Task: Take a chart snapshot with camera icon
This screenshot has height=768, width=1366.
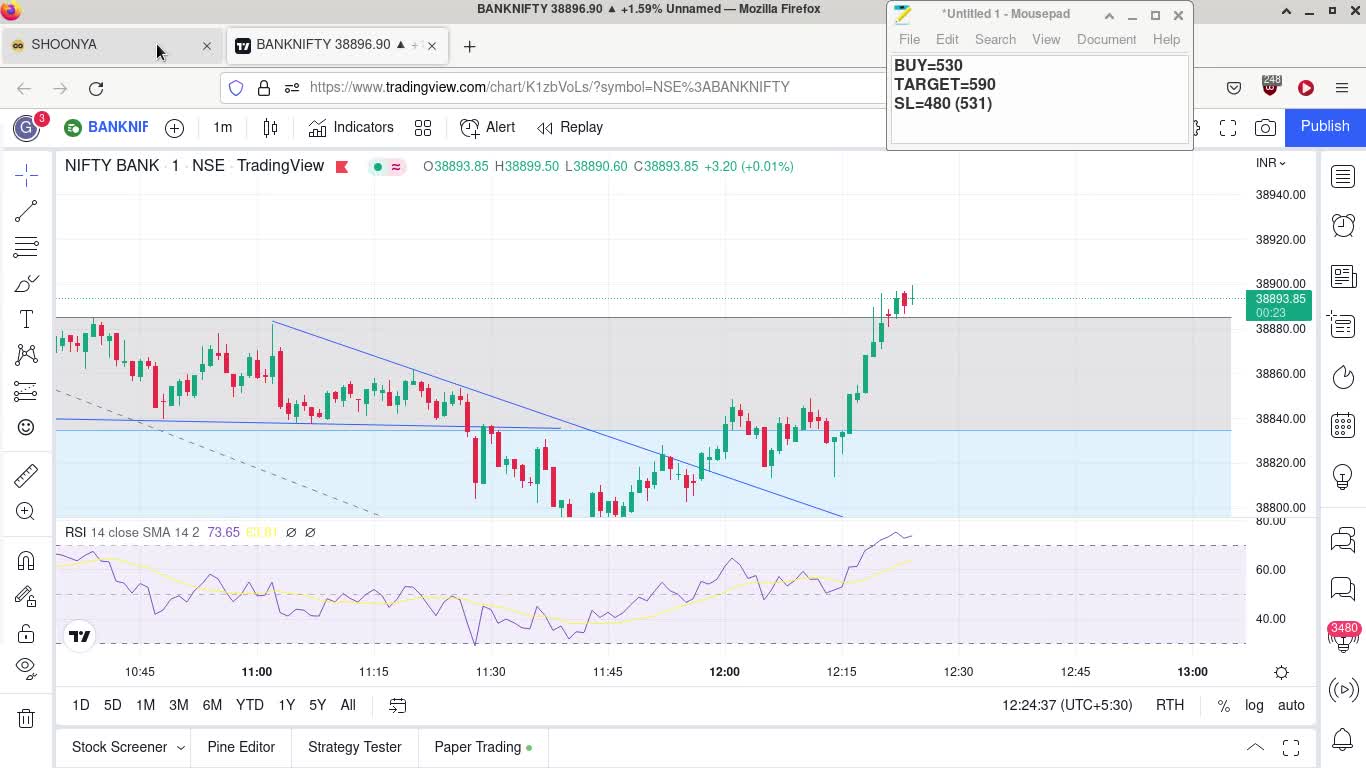Action: click(1265, 128)
